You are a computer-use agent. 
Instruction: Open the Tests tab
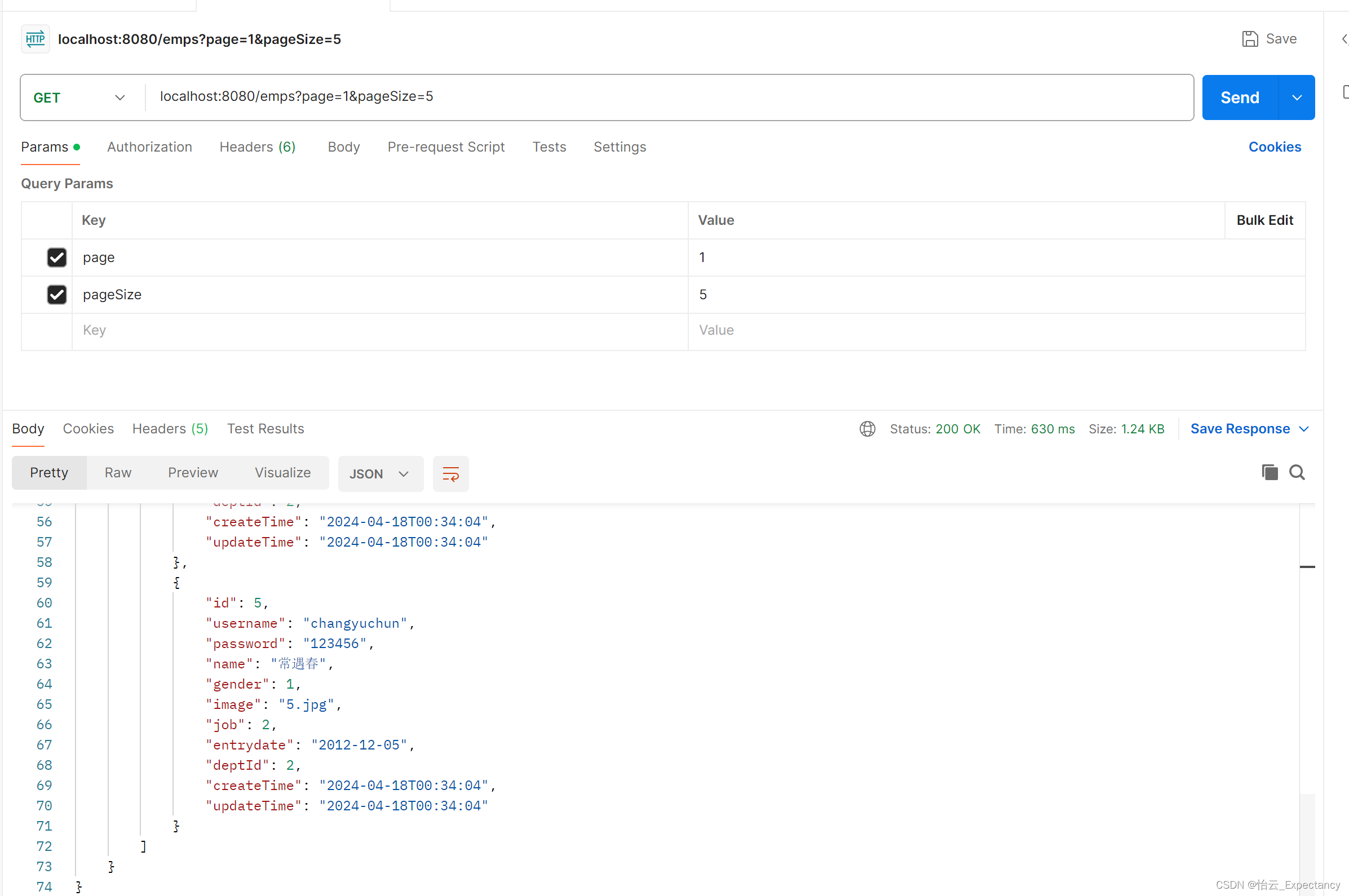(549, 147)
